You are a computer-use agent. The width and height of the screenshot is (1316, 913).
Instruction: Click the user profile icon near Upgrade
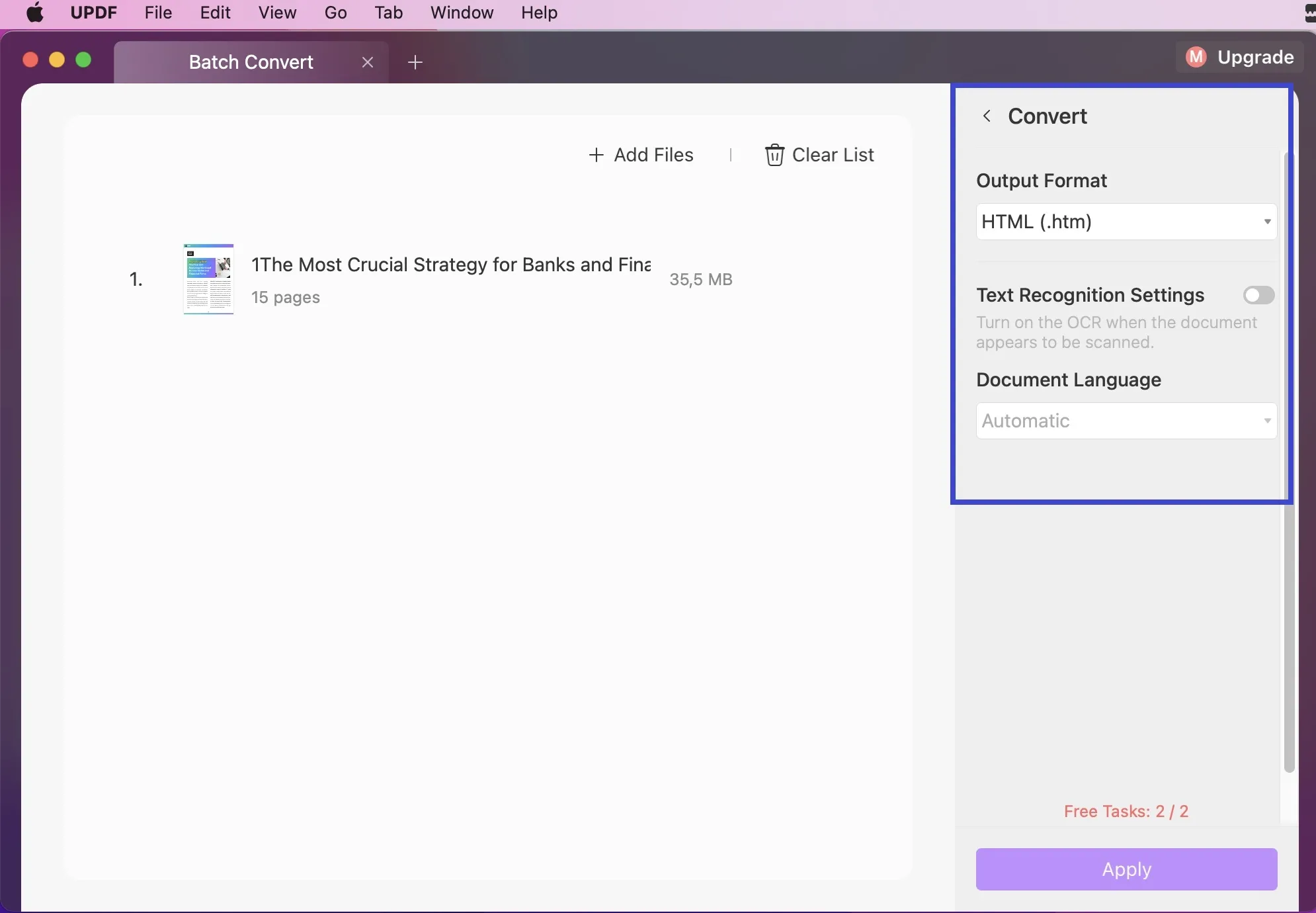pos(1195,57)
